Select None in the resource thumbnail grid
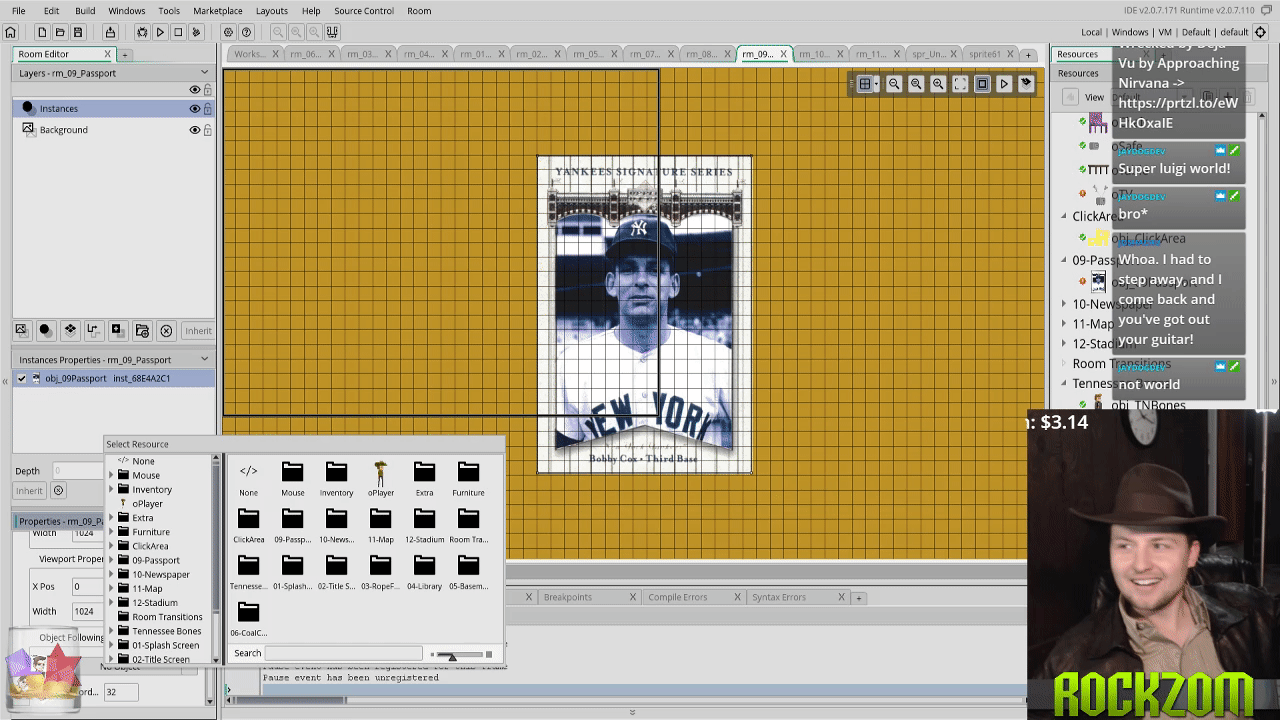Image resolution: width=1280 pixels, height=720 pixels. click(x=248, y=478)
